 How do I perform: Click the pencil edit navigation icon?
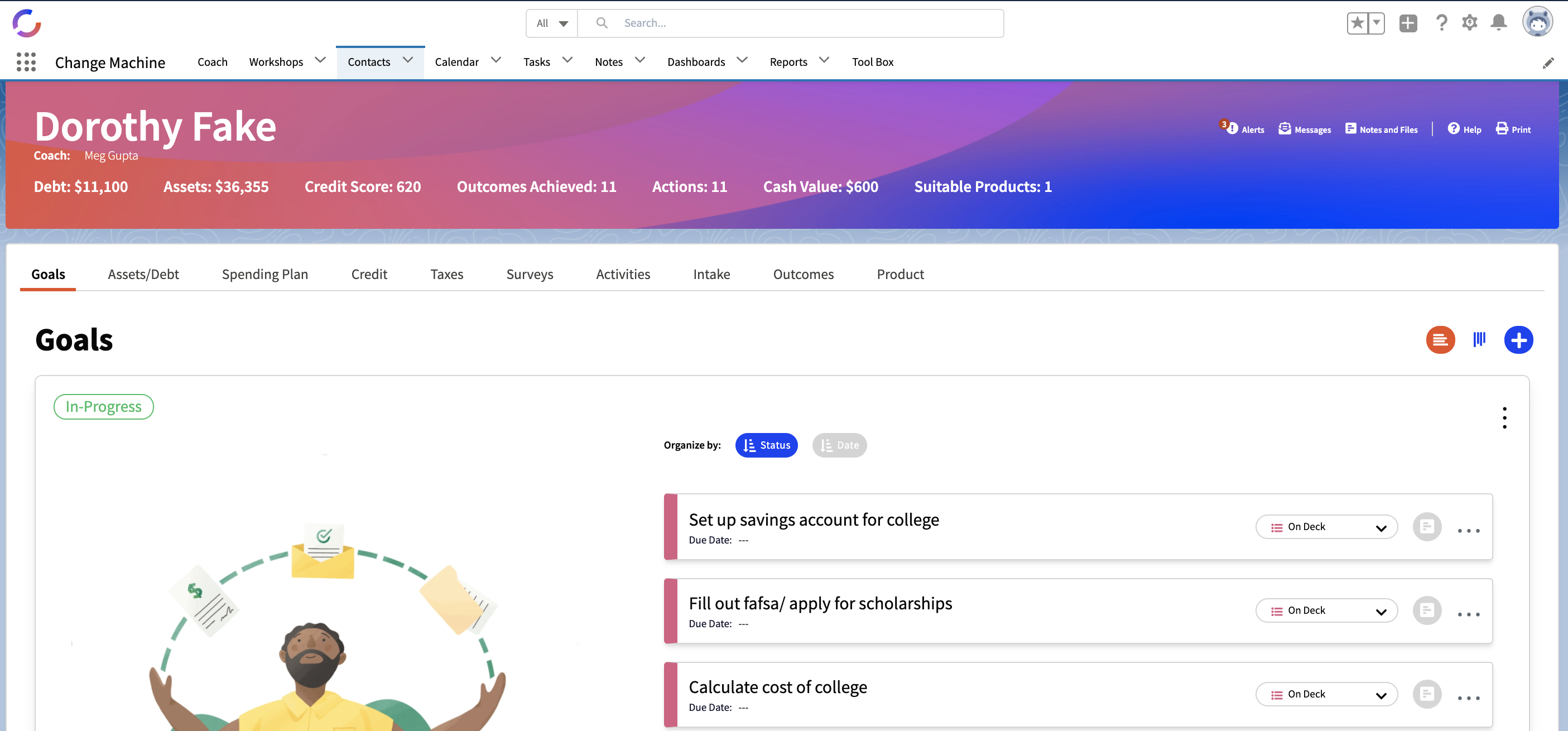pos(1548,62)
